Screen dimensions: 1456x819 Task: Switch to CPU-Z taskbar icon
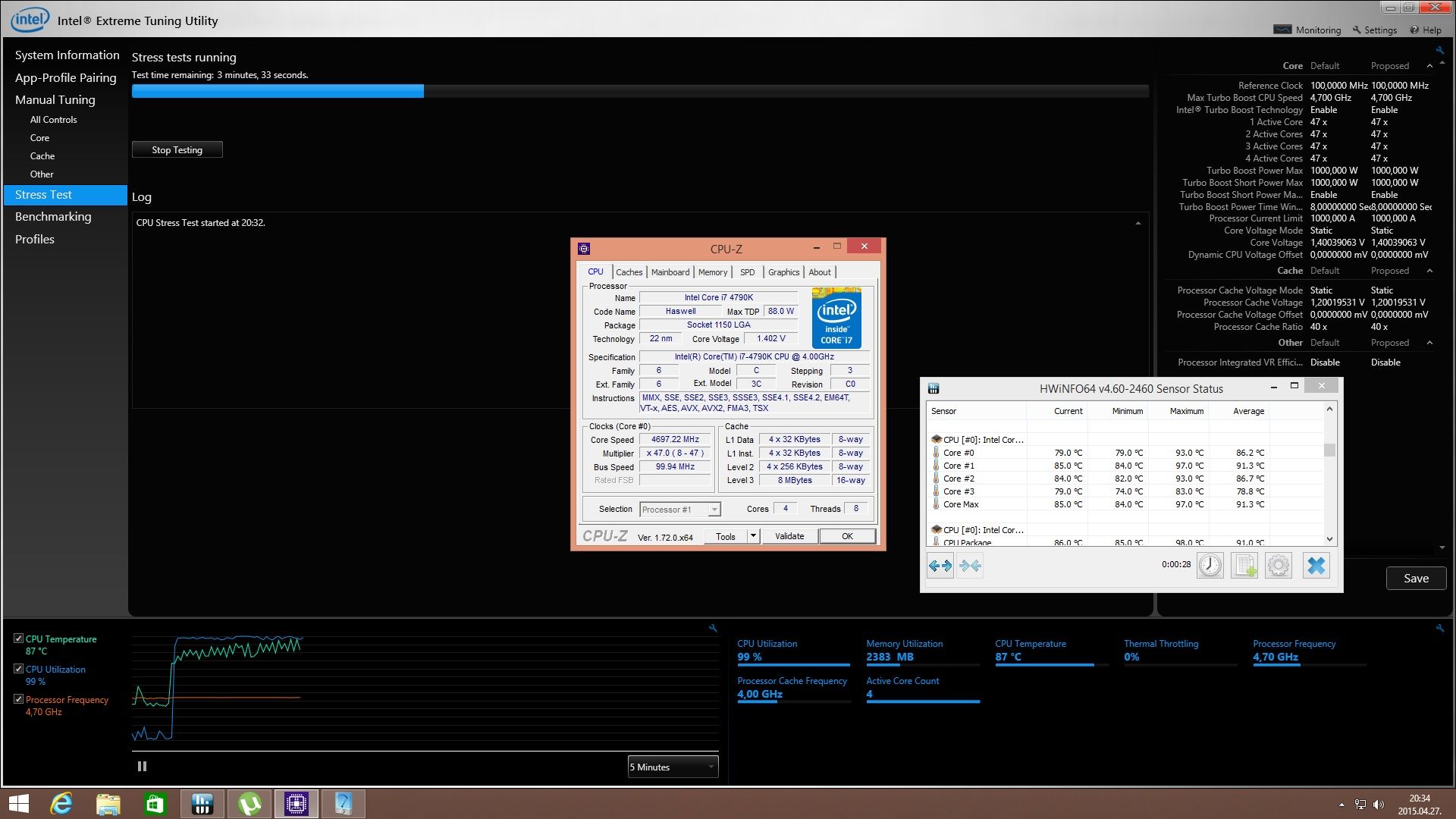297,804
